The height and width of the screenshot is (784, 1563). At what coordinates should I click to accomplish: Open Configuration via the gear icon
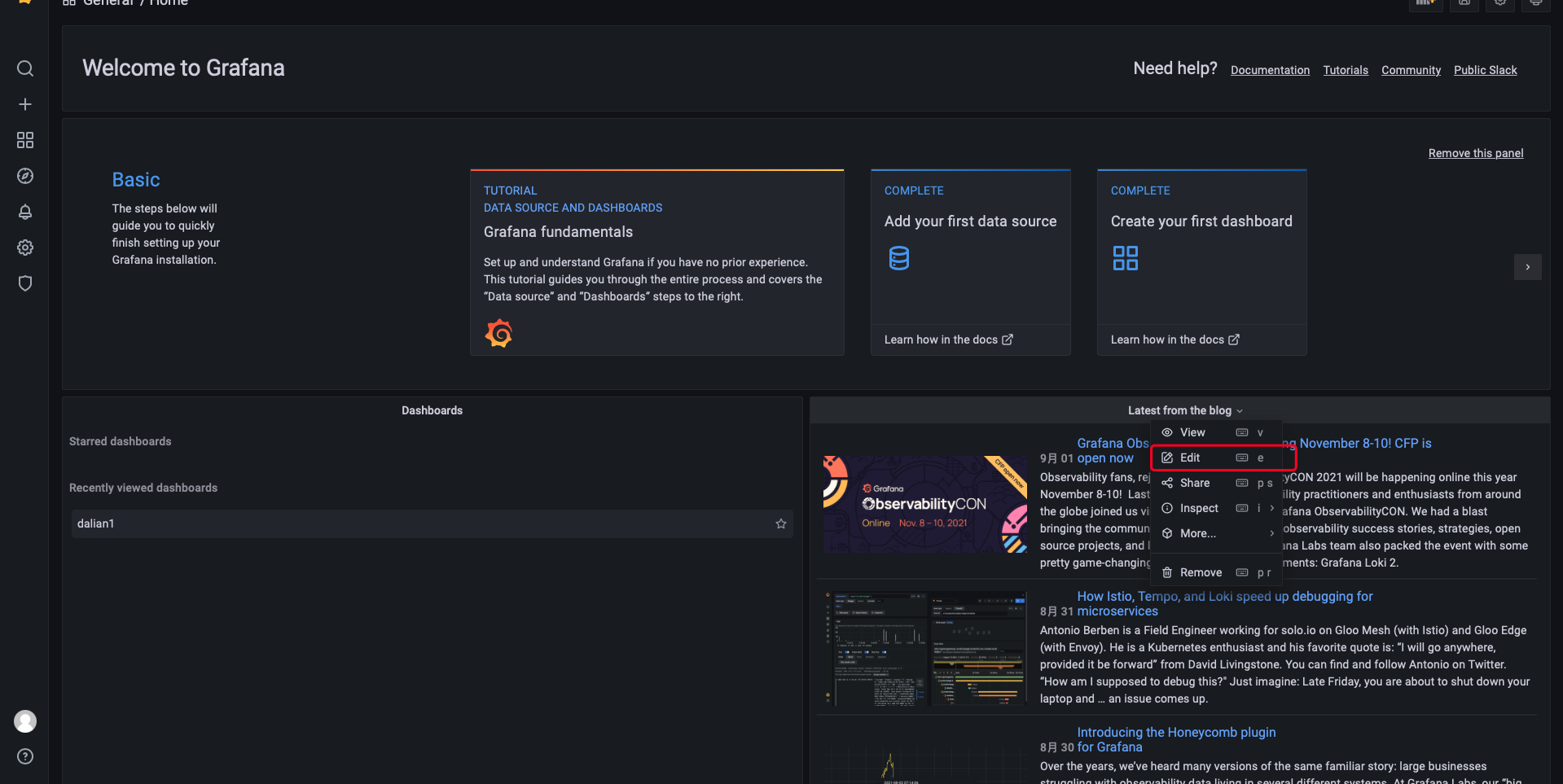tap(25, 247)
